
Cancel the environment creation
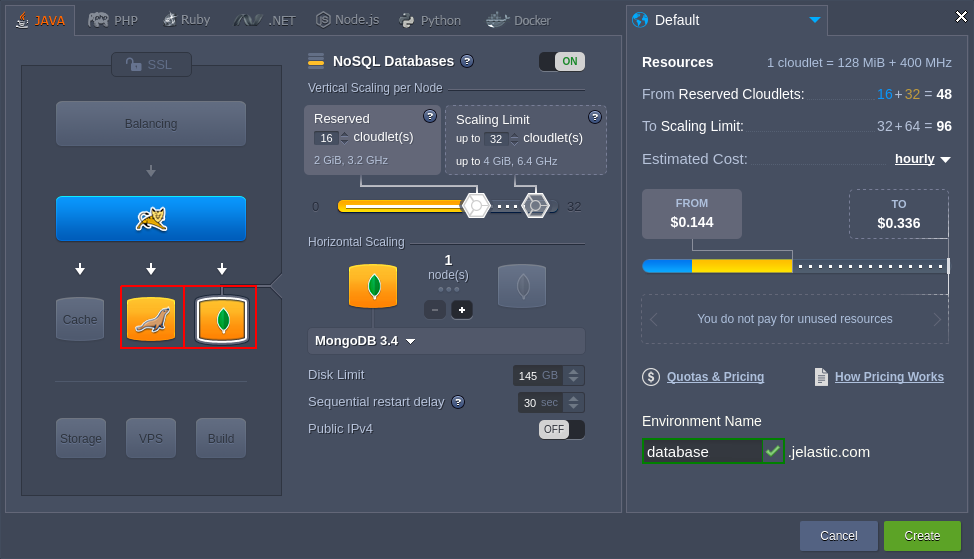click(839, 536)
